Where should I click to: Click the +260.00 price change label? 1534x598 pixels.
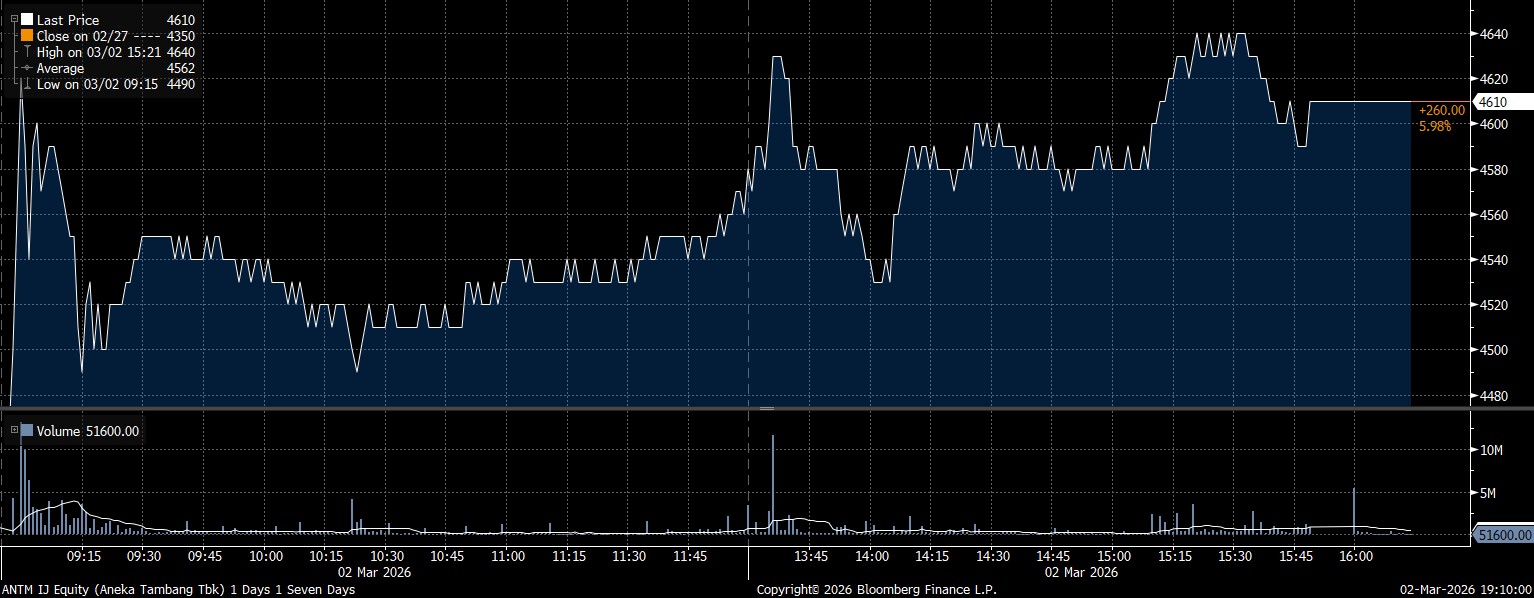pyautogui.click(x=1442, y=110)
